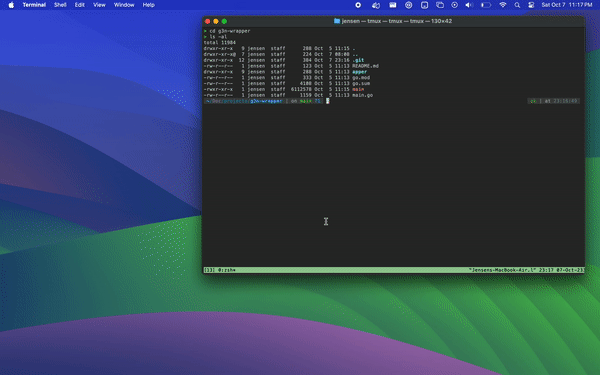Click the prompt's right-side time status
This screenshot has width=600, height=375.
click(x=554, y=101)
